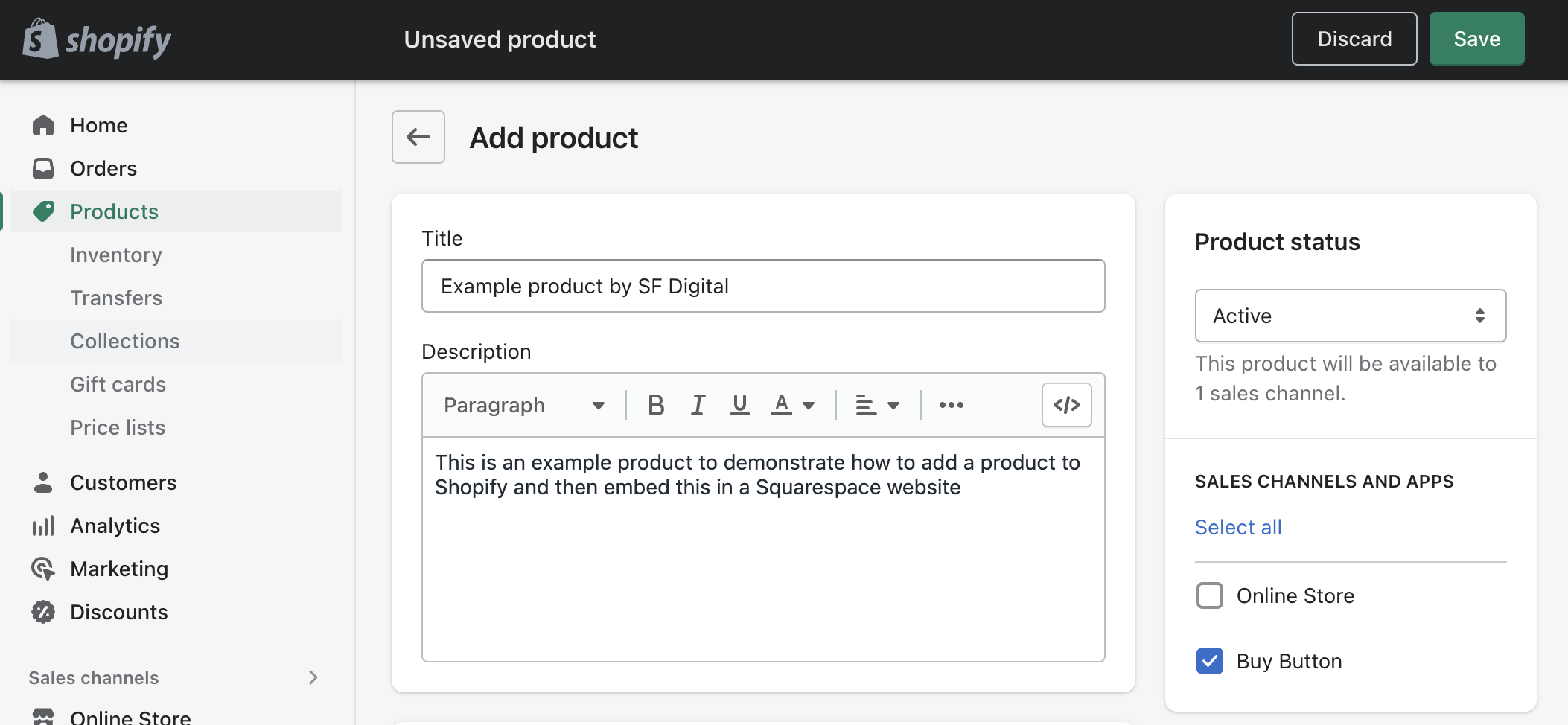Screen dimensions: 1568x725
Task: Open the Paragraph style dropdown
Action: (x=524, y=405)
